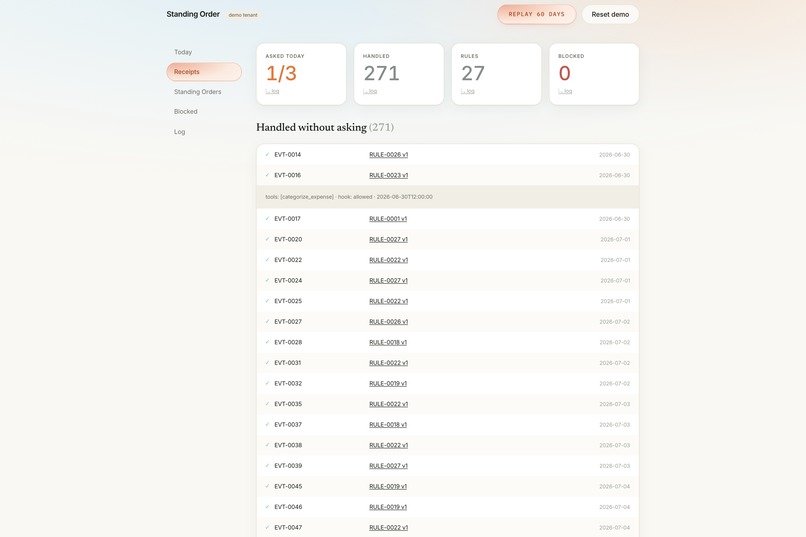Click the green checkmark on EVT-0014 row
The height and width of the screenshot is (537, 806).
pos(267,154)
